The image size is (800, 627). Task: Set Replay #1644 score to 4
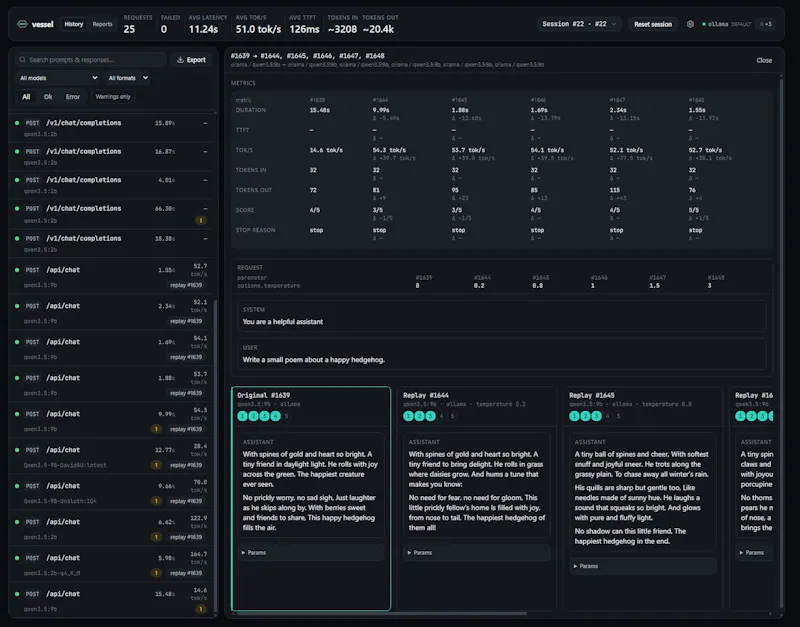(x=441, y=416)
